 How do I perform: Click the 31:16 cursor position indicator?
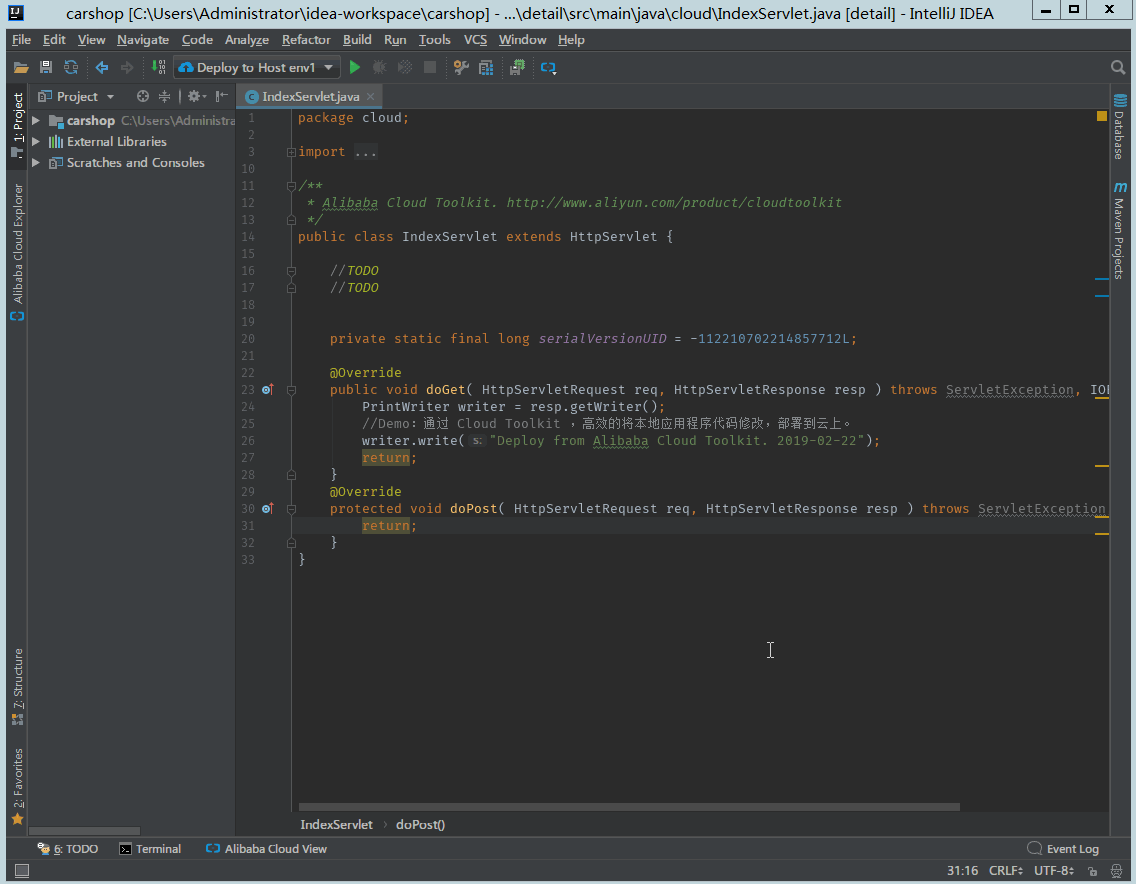tap(962, 870)
